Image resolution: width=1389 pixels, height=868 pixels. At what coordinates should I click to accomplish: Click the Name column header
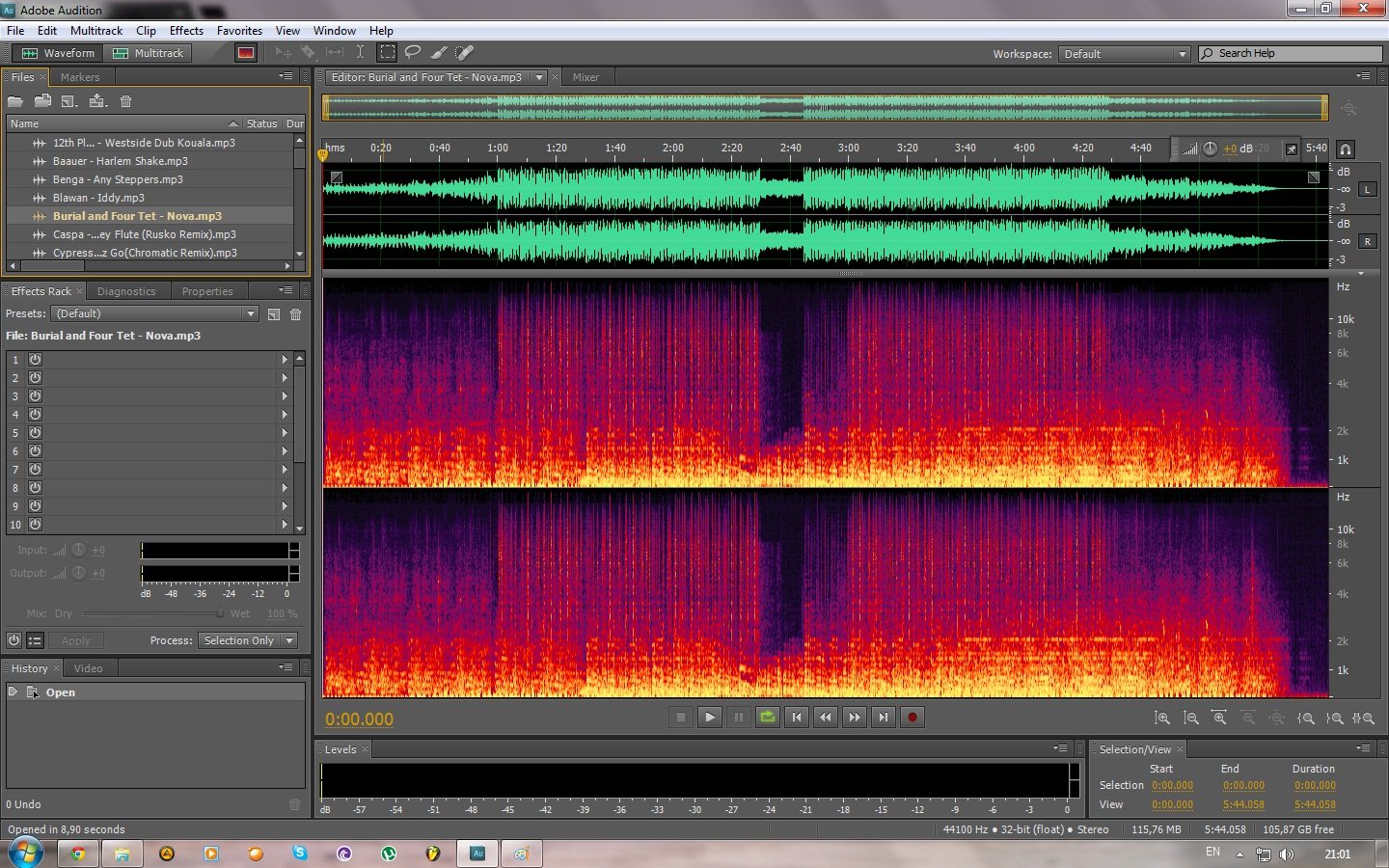pos(123,123)
